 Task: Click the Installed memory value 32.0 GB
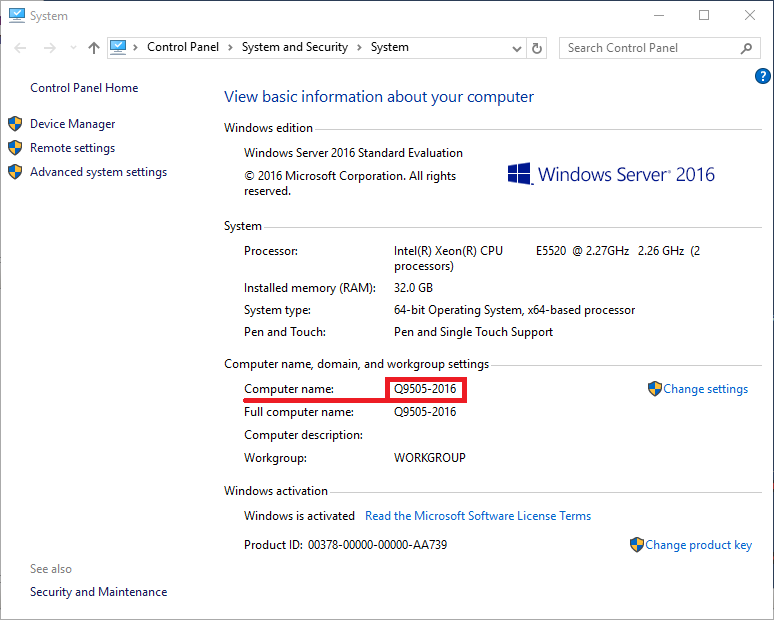point(413,288)
